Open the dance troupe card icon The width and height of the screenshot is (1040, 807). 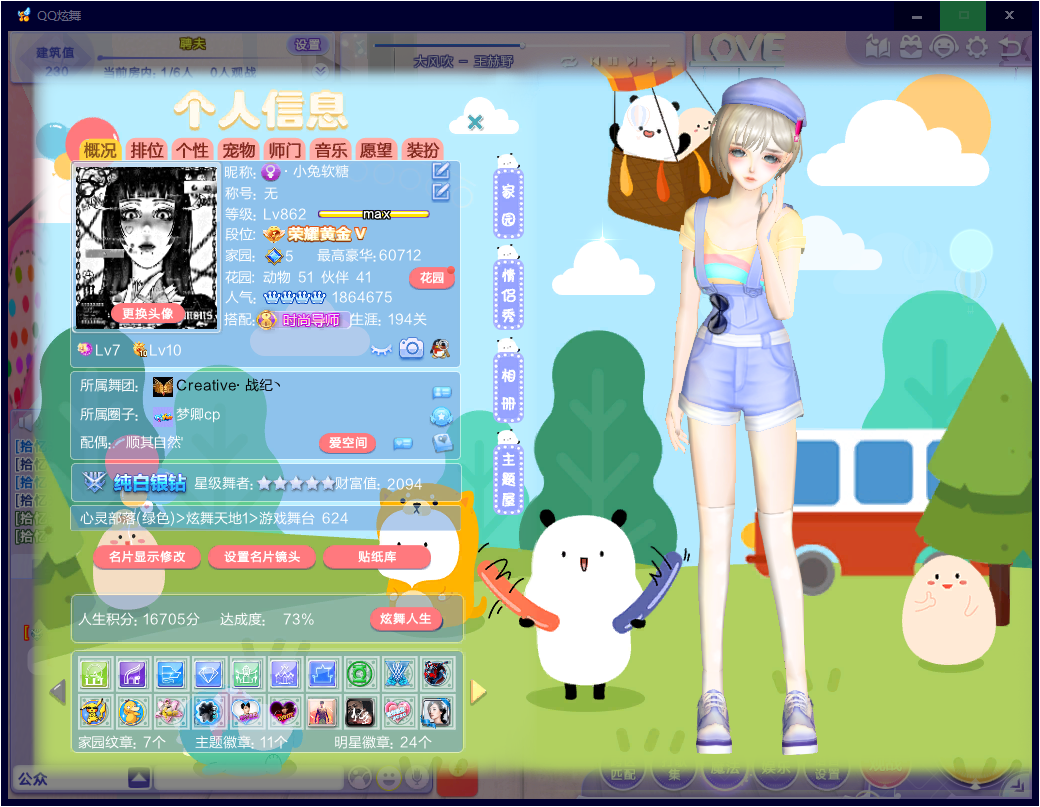pyautogui.click(x=442, y=392)
